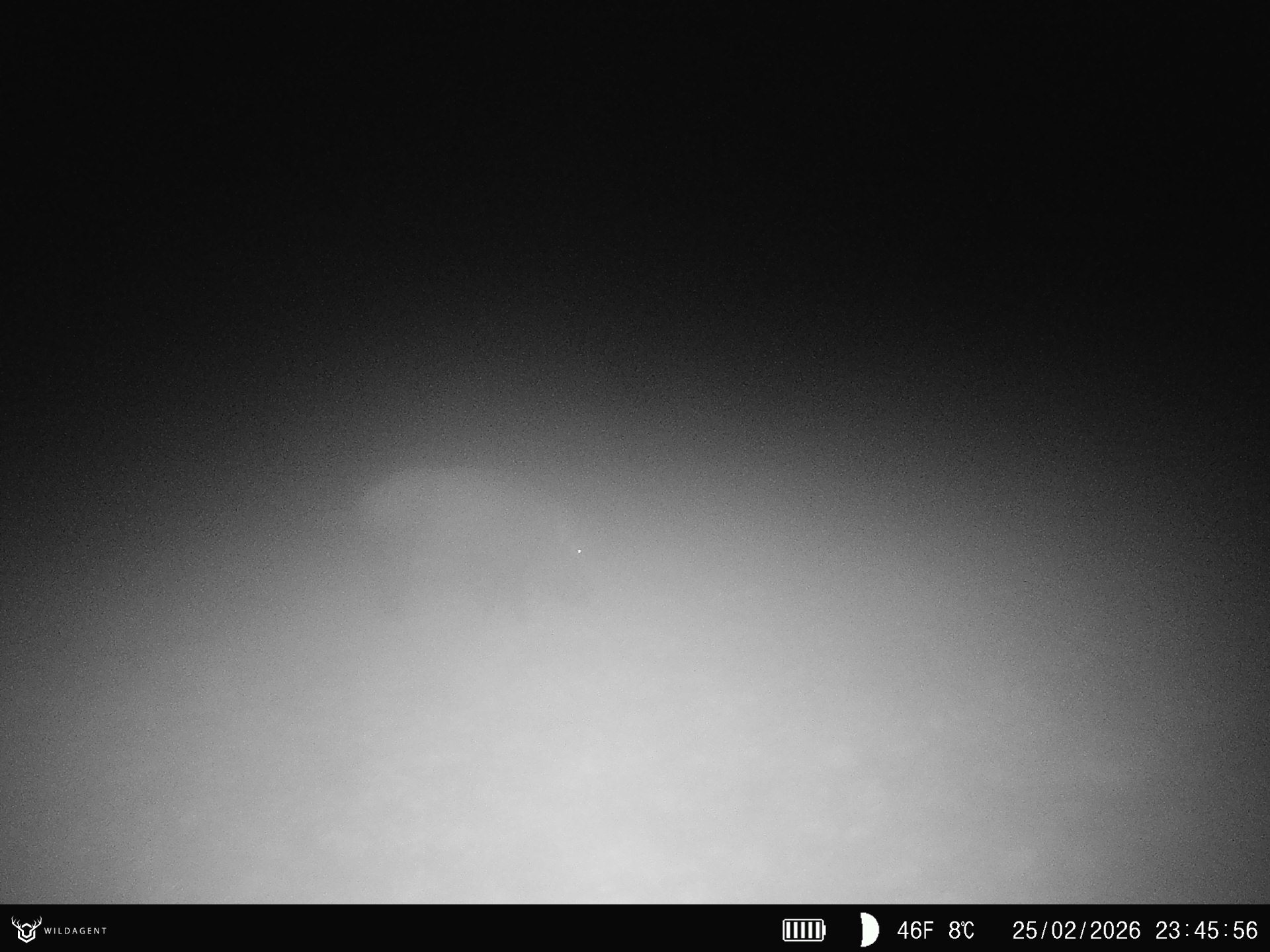Click the year 2026 in the date

coord(1115,930)
